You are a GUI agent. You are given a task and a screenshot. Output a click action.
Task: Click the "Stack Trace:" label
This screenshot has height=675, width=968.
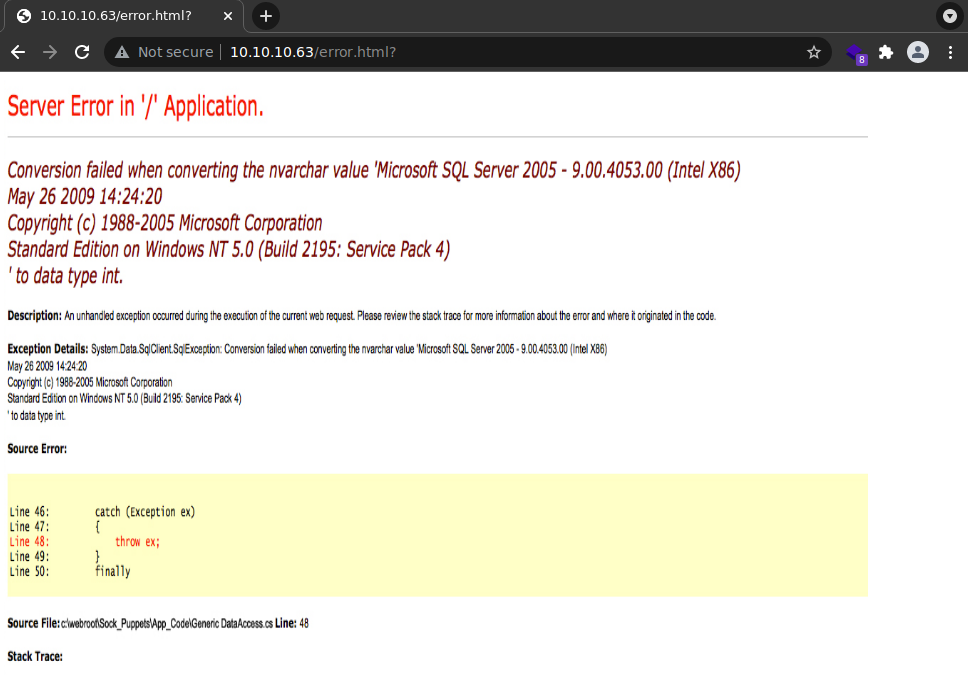[x=35, y=657]
